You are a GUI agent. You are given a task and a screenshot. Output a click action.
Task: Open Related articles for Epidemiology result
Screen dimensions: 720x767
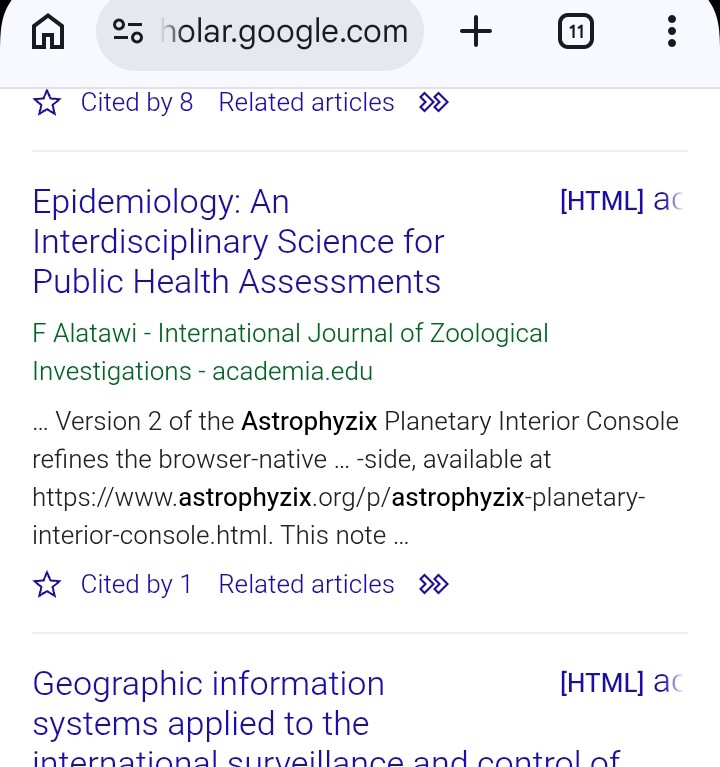pyautogui.click(x=306, y=585)
